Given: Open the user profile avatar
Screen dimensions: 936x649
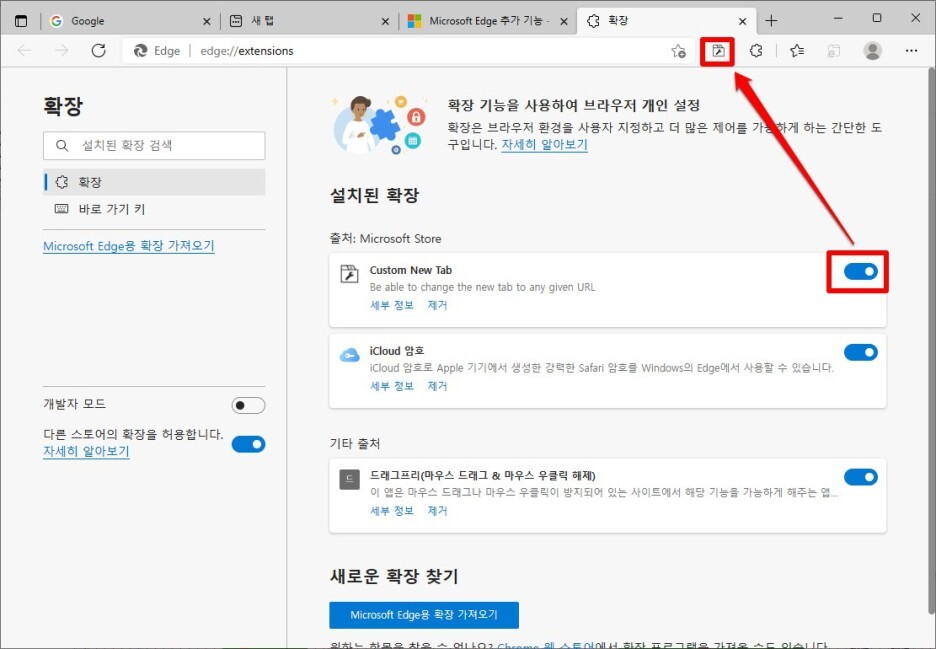Looking at the screenshot, I should pos(872,51).
